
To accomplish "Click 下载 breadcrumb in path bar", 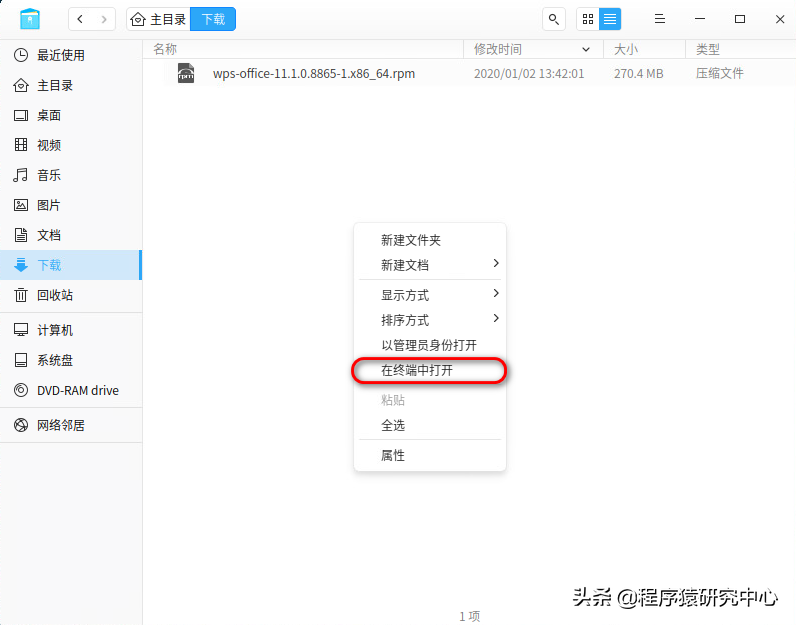I will [x=213, y=19].
